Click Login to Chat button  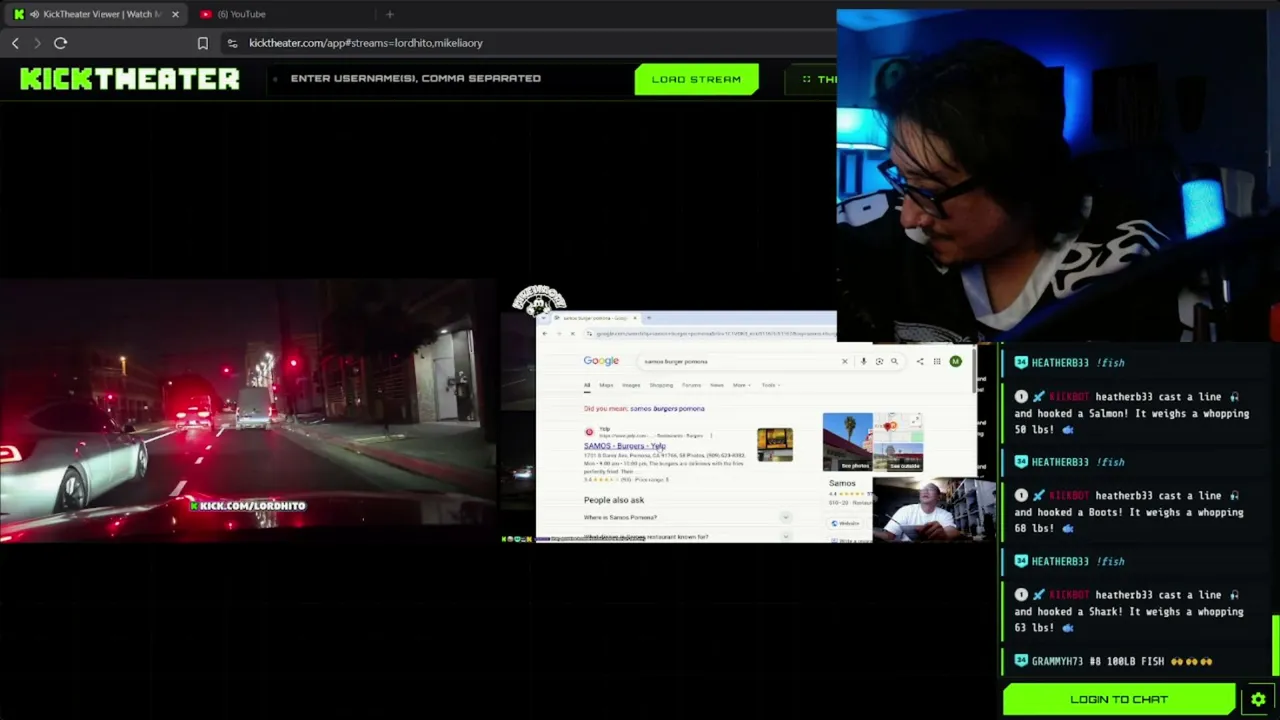click(x=1119, y=699)
